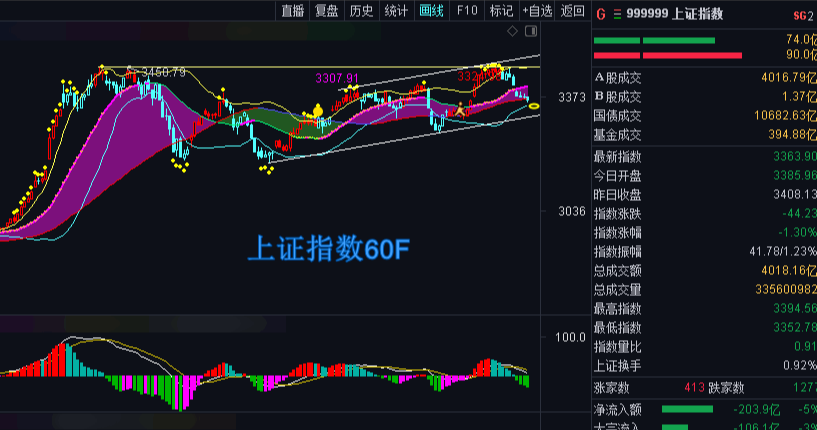Click the 指数振幅 row
The height and width of the screenshot is (430, 817).
pyautogui.click(x=704, y=252)
